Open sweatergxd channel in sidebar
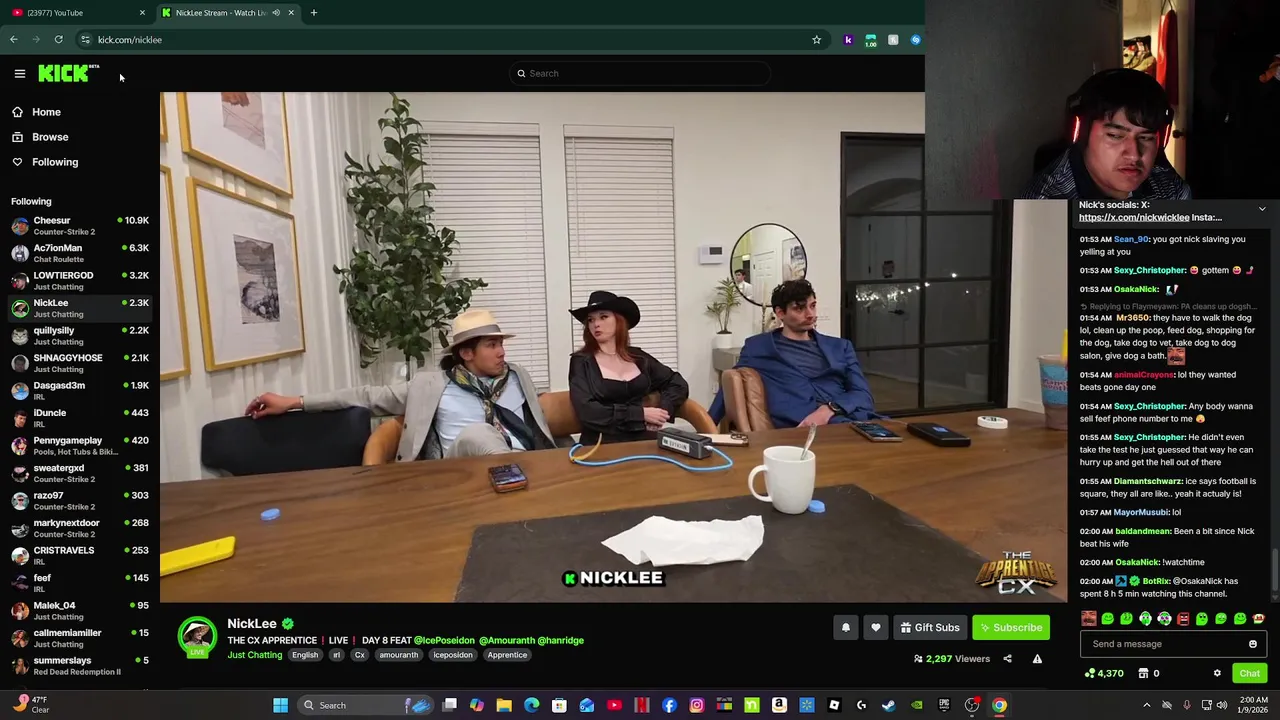 [x=80, y=473]
